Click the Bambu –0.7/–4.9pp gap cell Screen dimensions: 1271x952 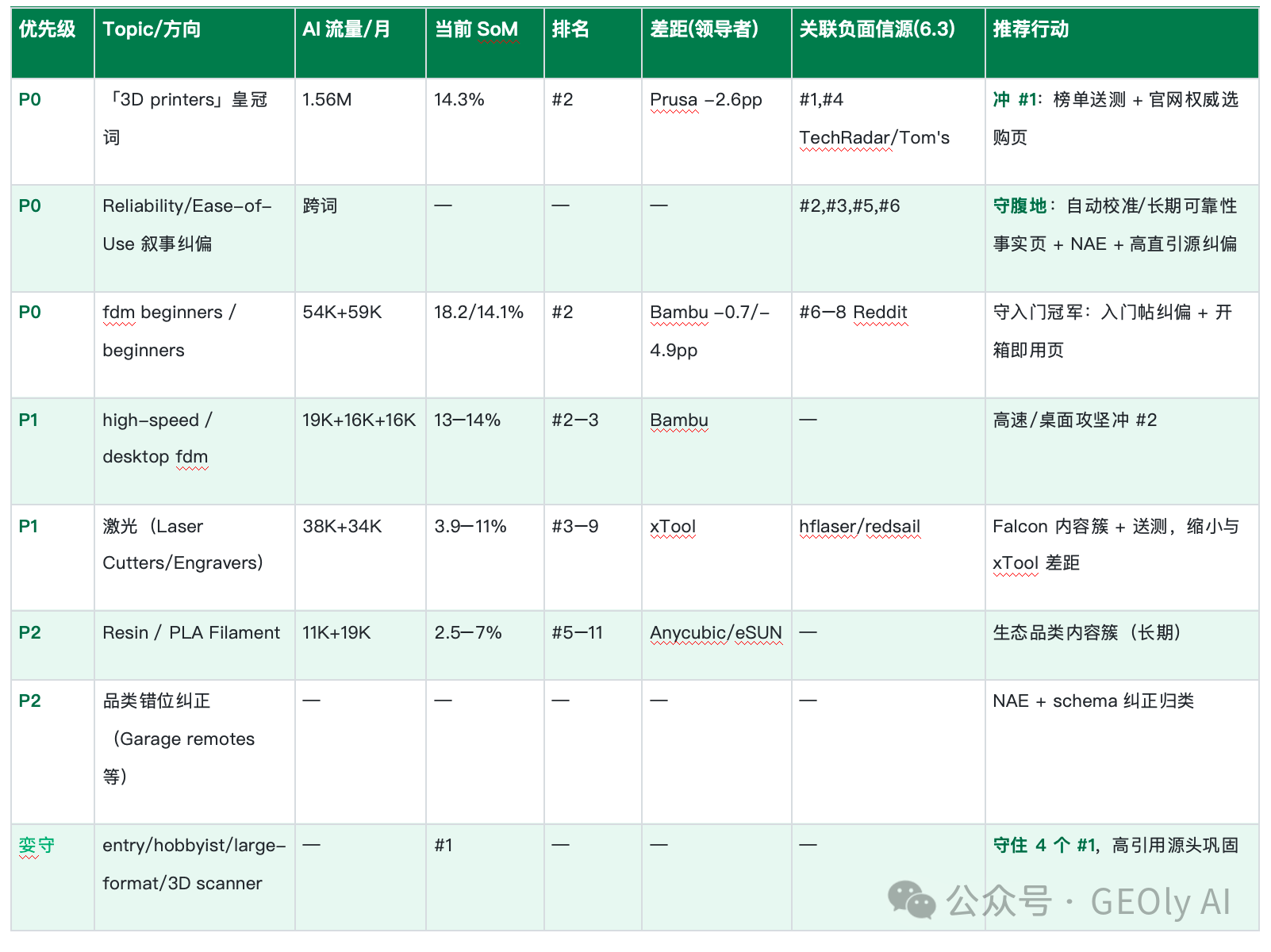716,344
